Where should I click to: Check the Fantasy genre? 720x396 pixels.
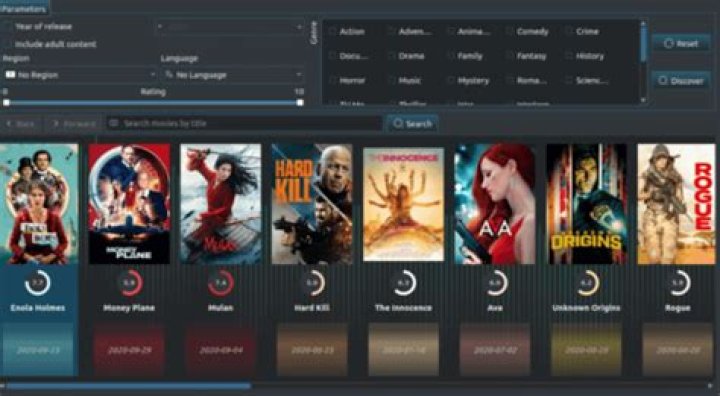coord(510,56)
